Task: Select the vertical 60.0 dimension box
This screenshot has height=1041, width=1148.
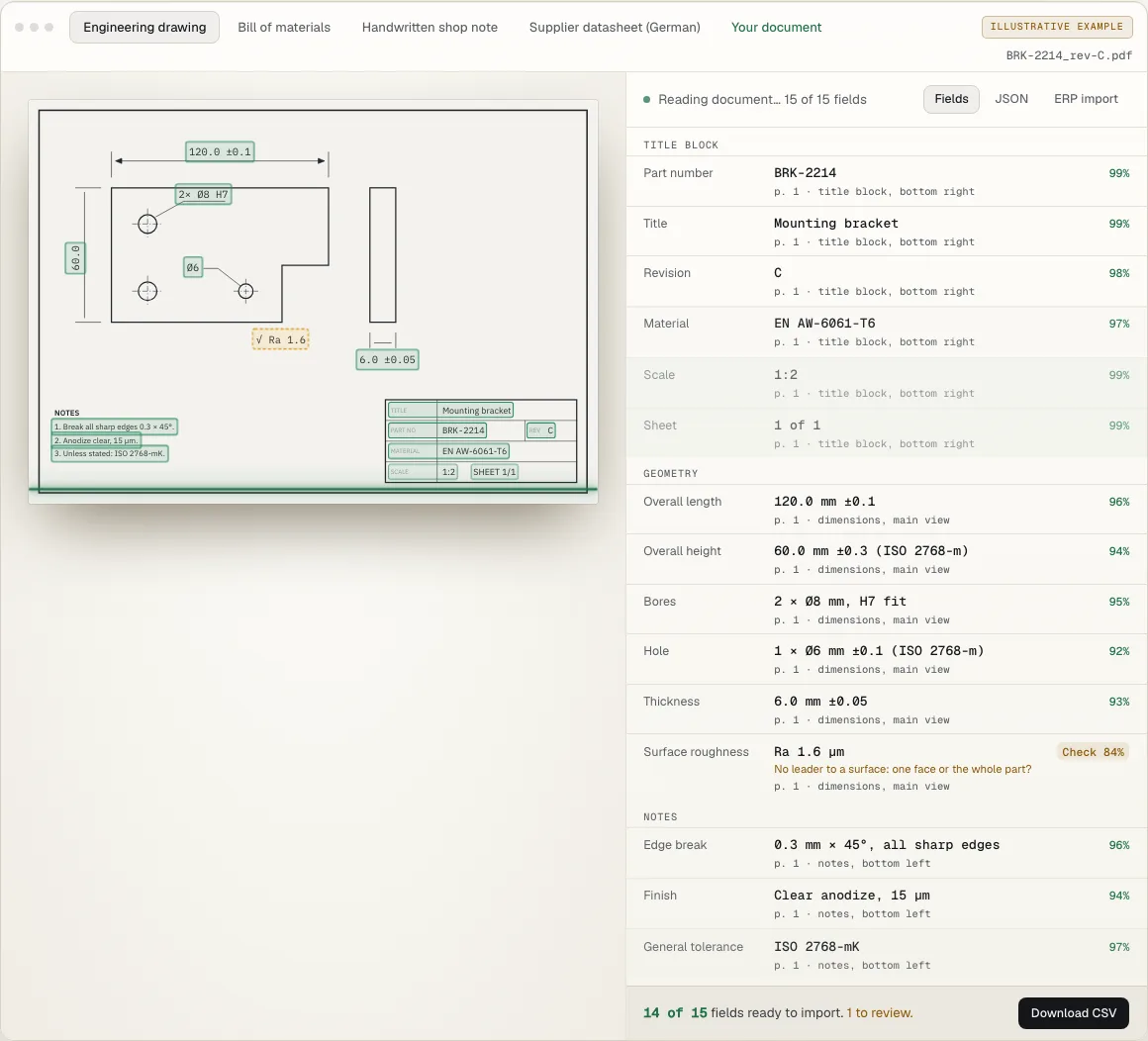Action: 75,257
